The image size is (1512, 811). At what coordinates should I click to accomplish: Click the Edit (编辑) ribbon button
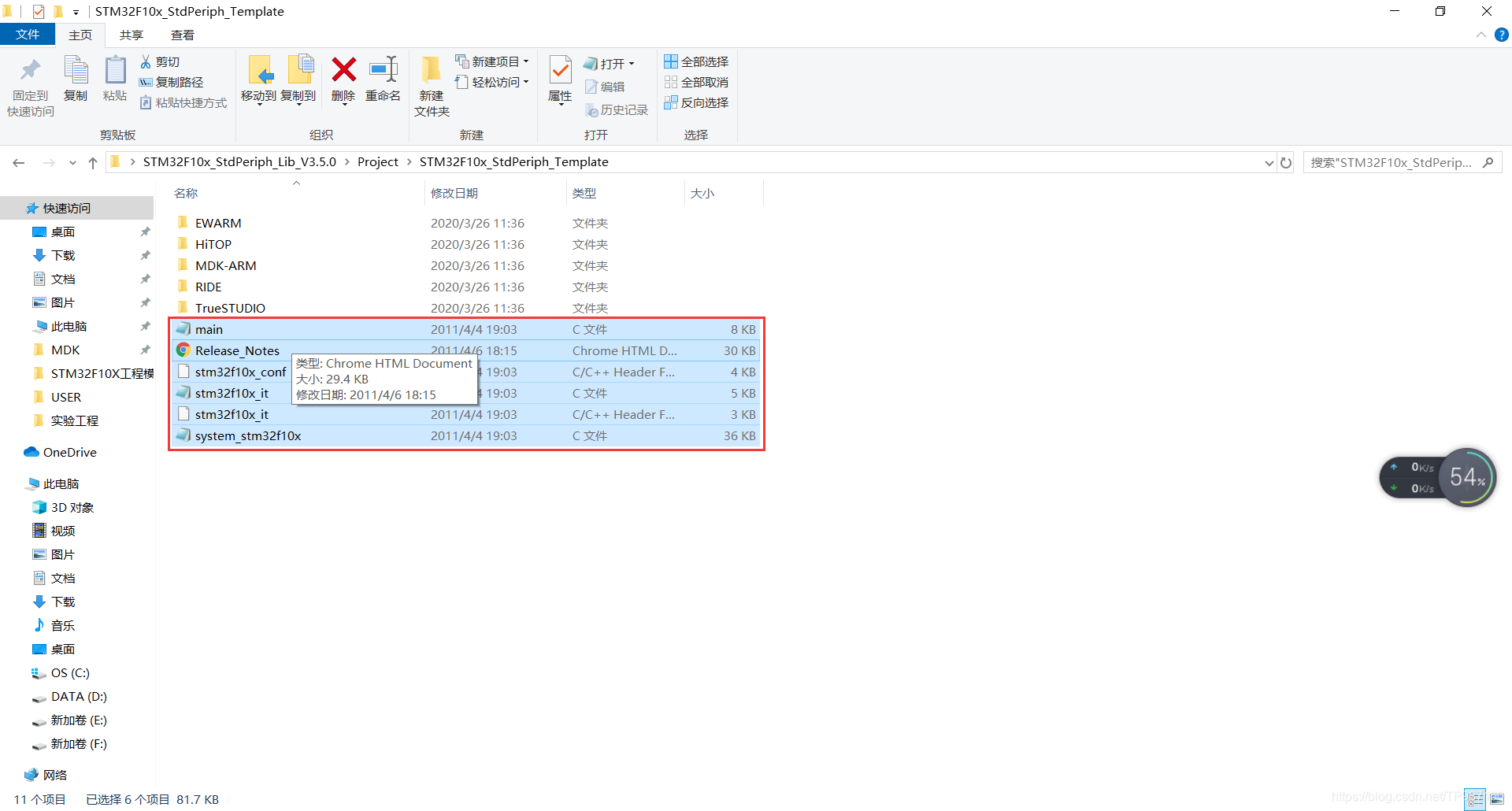point(605,87)
